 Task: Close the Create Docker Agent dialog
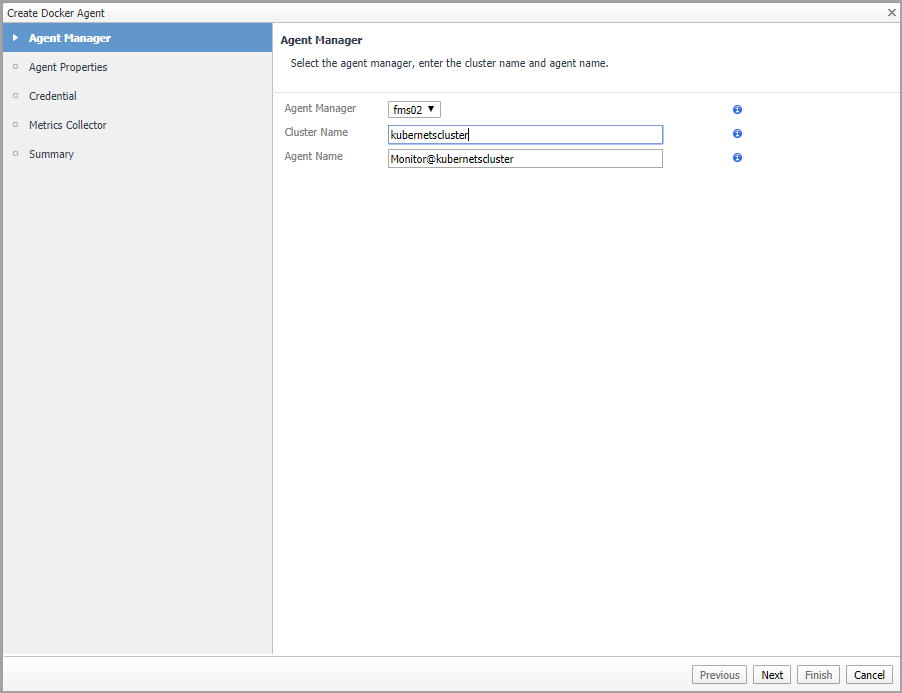click(891, 12)
